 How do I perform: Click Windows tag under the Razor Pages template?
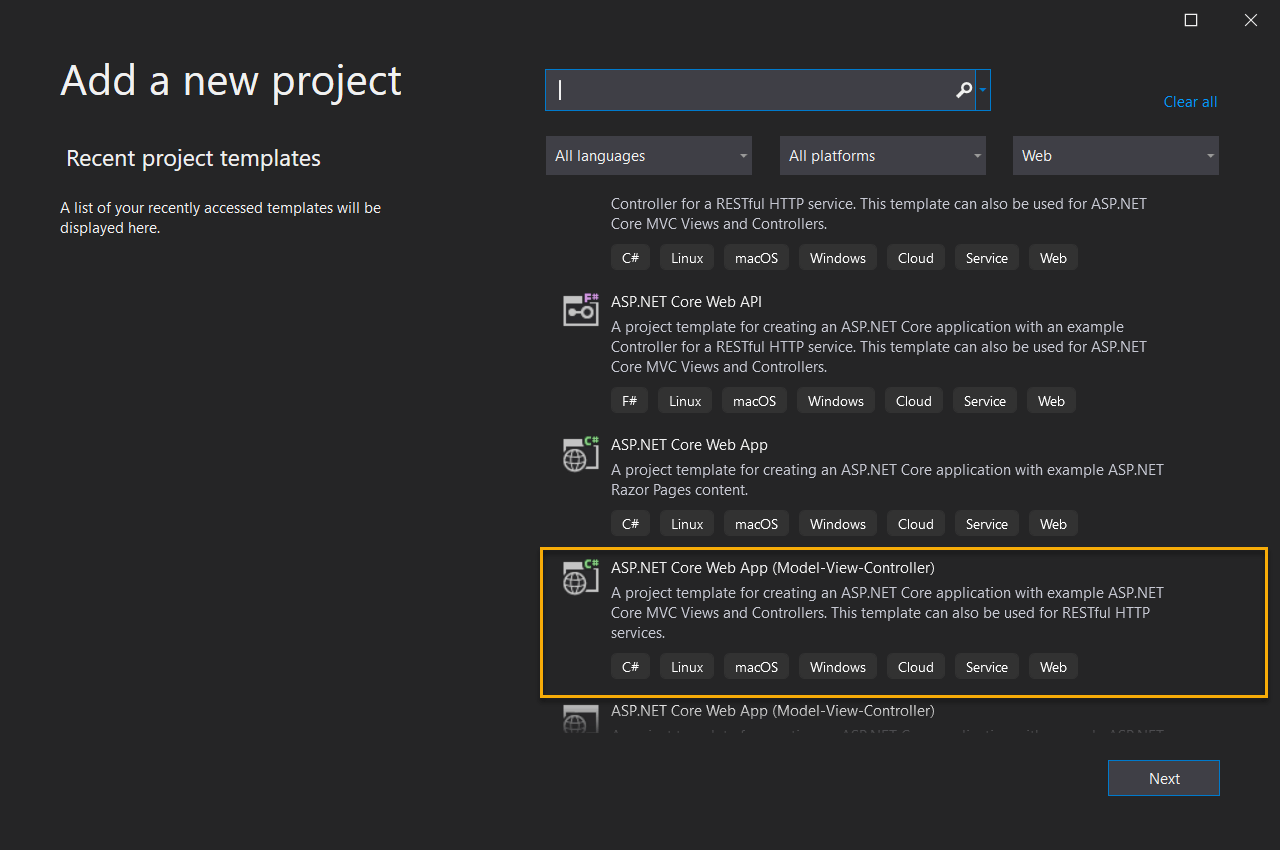[x=838, y=524]
